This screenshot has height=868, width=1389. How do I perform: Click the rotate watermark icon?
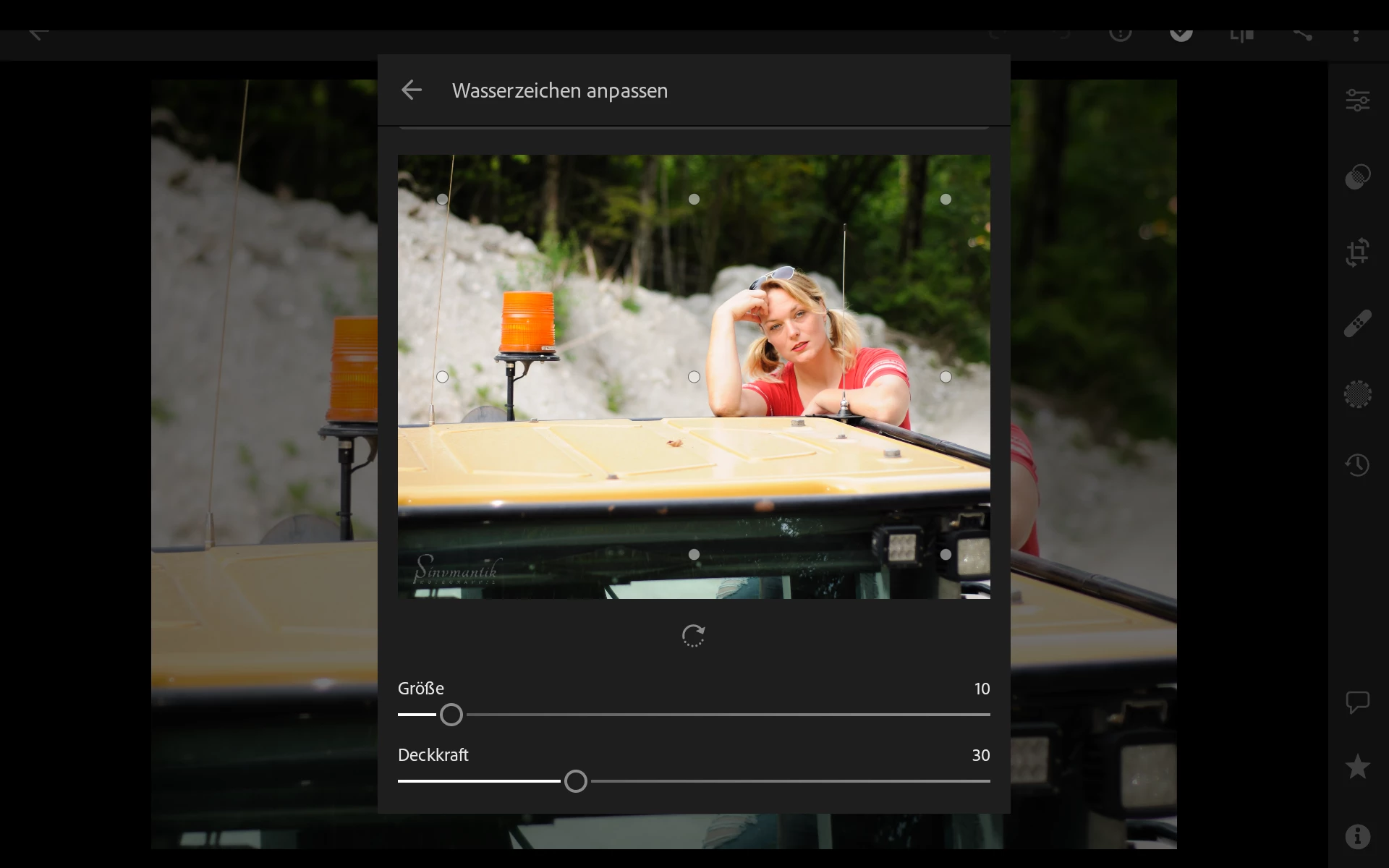pos(693,636)
